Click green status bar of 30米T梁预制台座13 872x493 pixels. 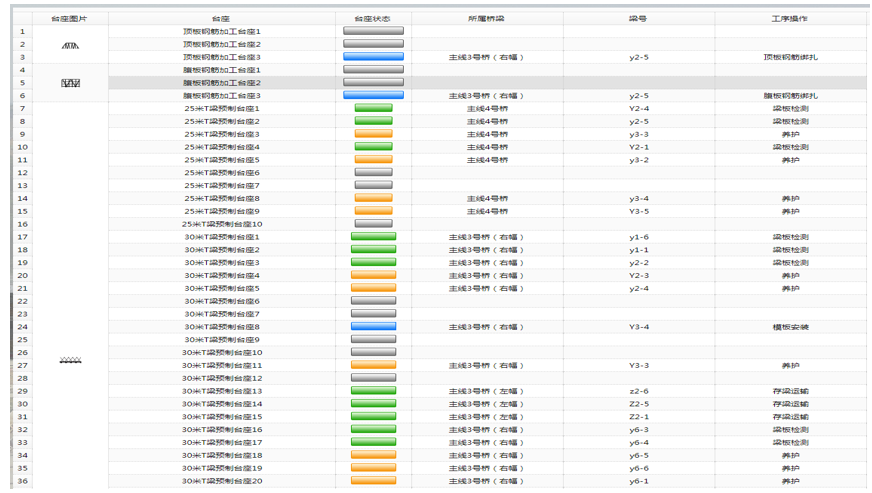373,391
